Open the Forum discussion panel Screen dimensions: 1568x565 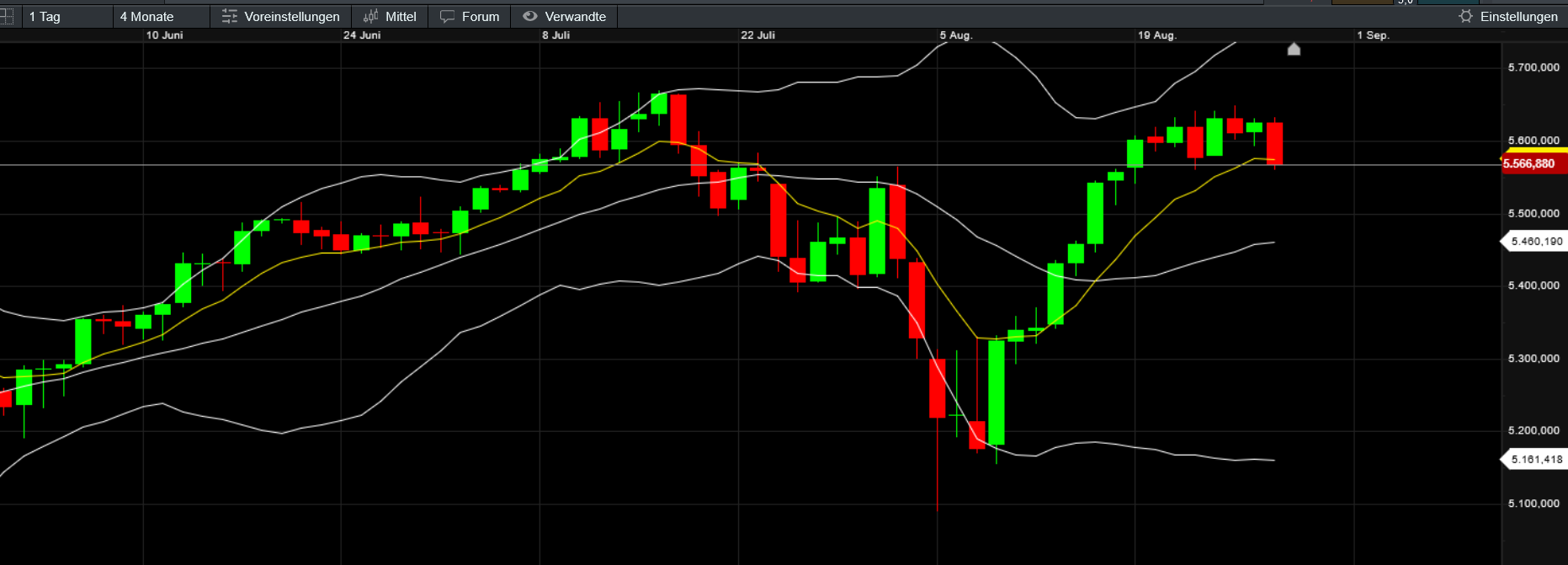(x=470, y=17)
